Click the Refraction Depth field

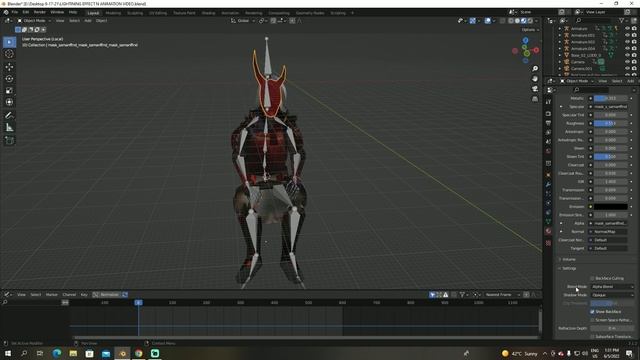611,328
